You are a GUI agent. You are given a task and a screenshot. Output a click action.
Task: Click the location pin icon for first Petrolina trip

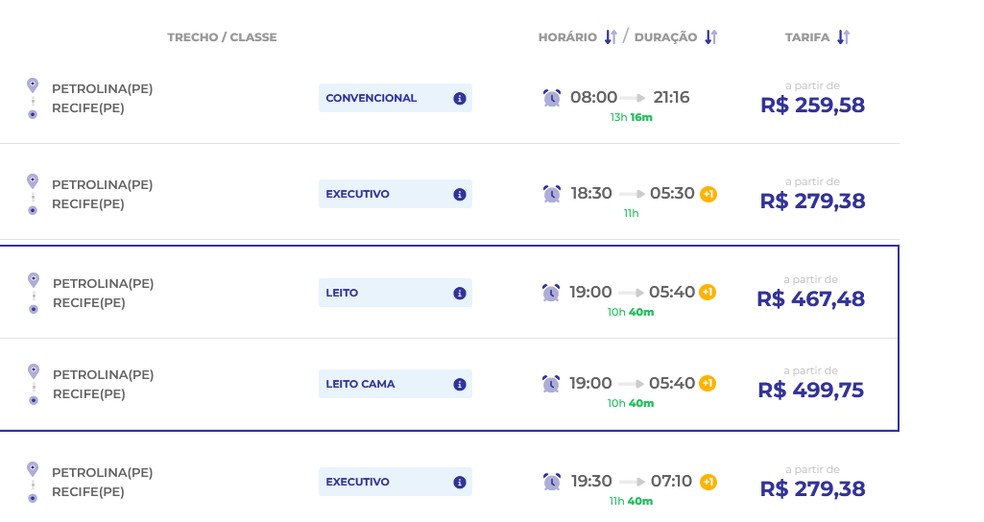click(x=33, y=85)
